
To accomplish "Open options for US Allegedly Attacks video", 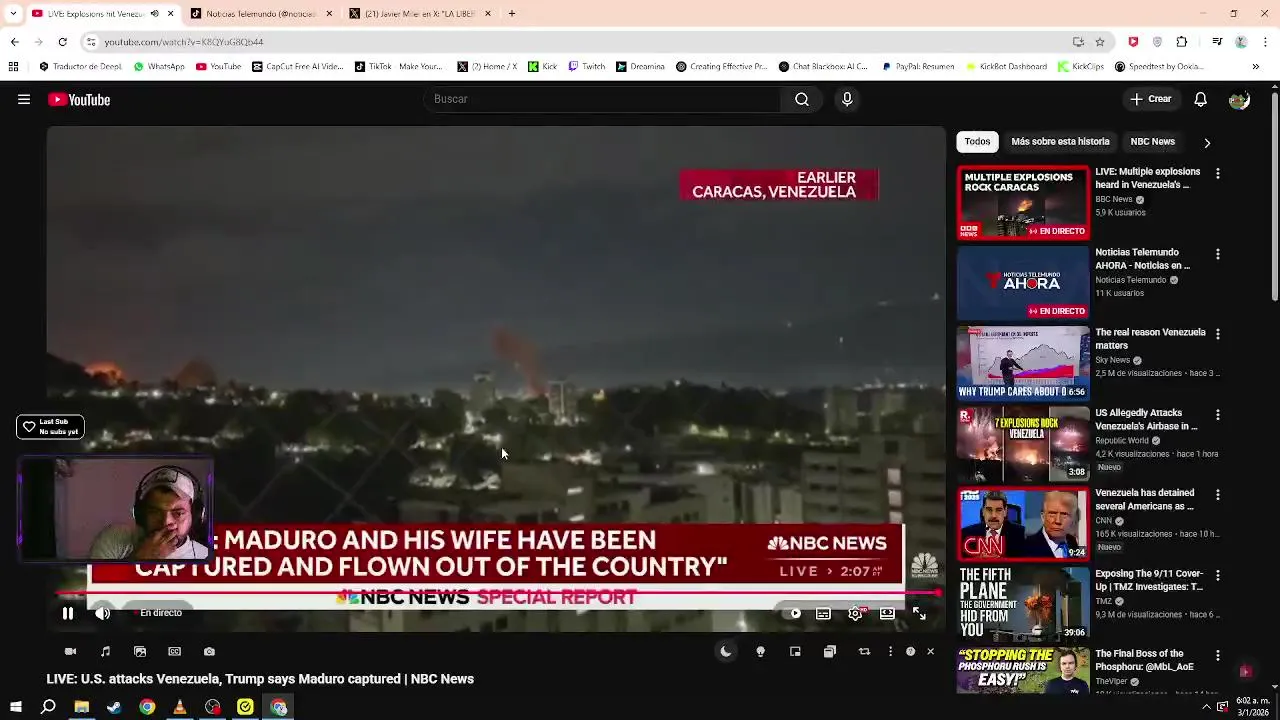I will tap(1217, 414).
